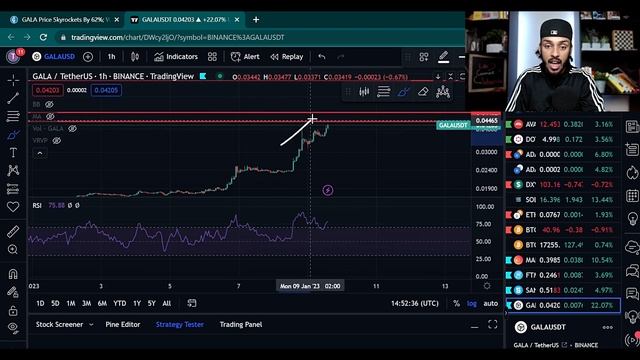Select eraser in floating drawing toolbar
This screenshot has height=360, width=640.
pos(423,92)
